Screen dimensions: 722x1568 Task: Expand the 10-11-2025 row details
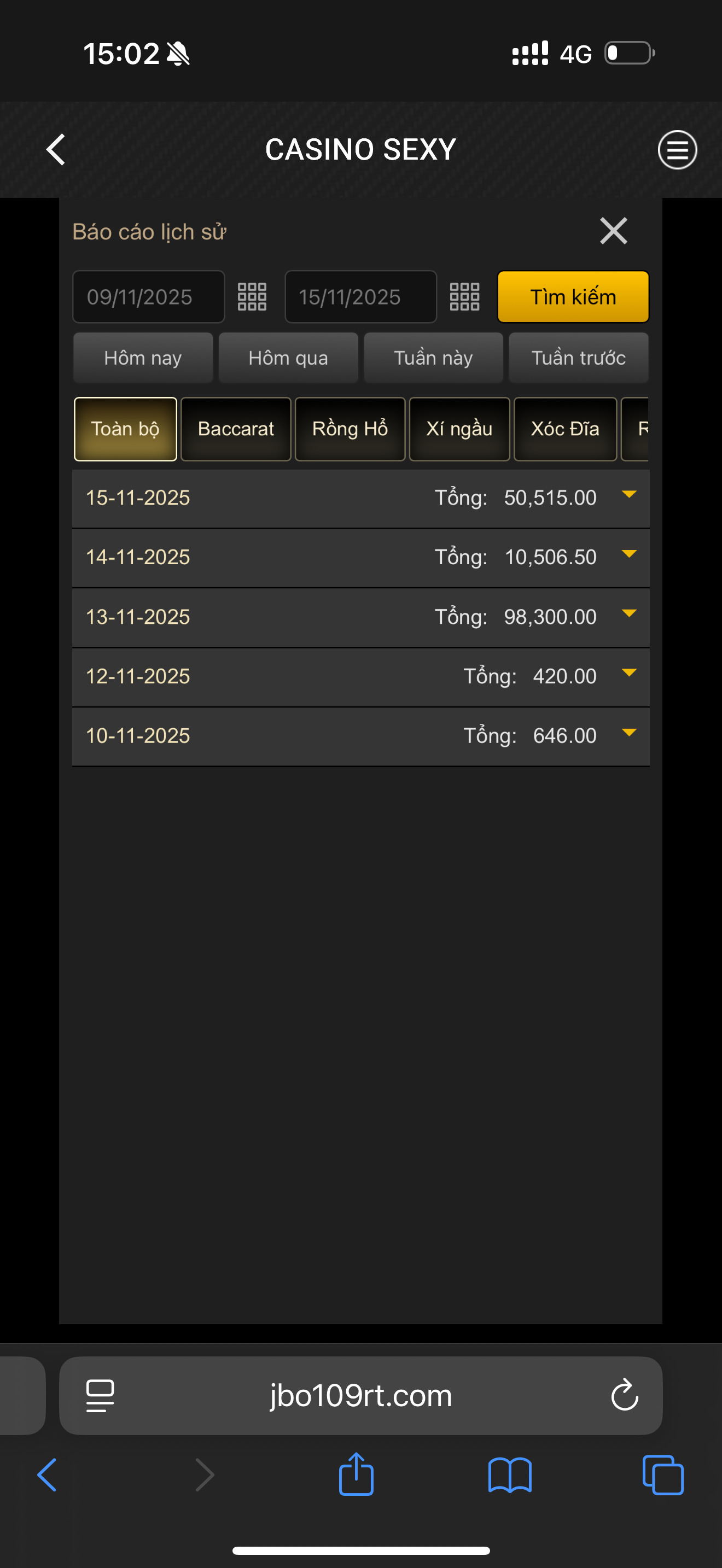[629, 733]
